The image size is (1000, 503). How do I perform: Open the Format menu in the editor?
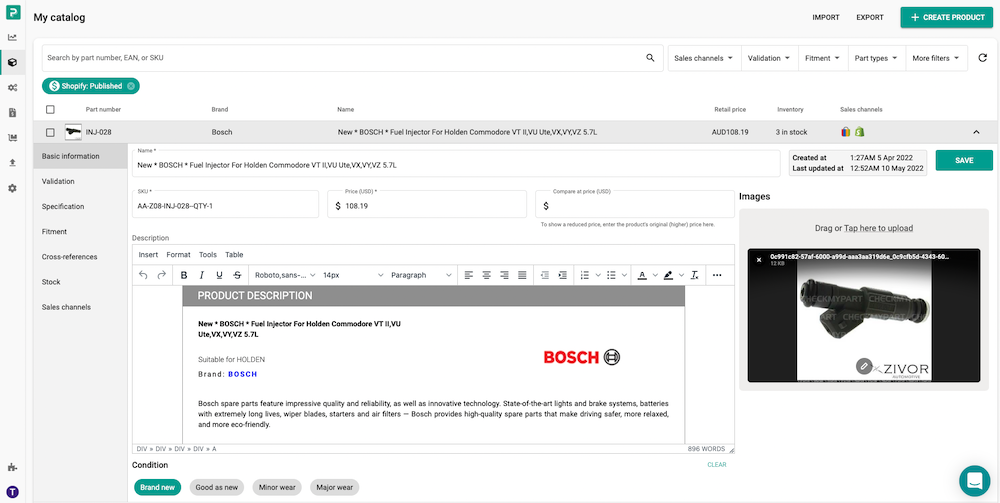pos(179,255)
